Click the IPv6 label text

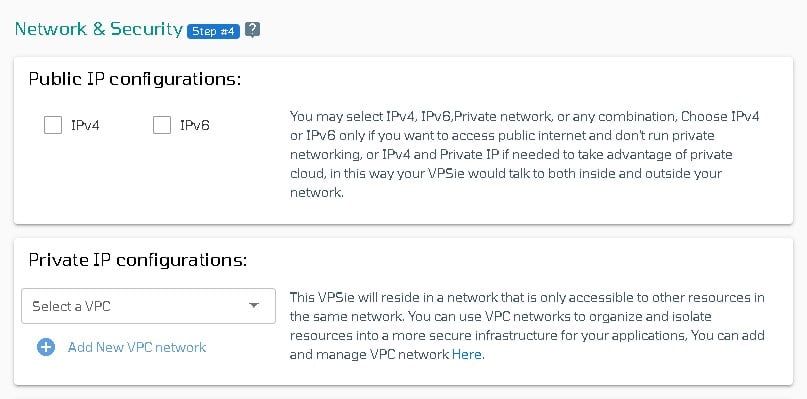(x=195, y=126)
